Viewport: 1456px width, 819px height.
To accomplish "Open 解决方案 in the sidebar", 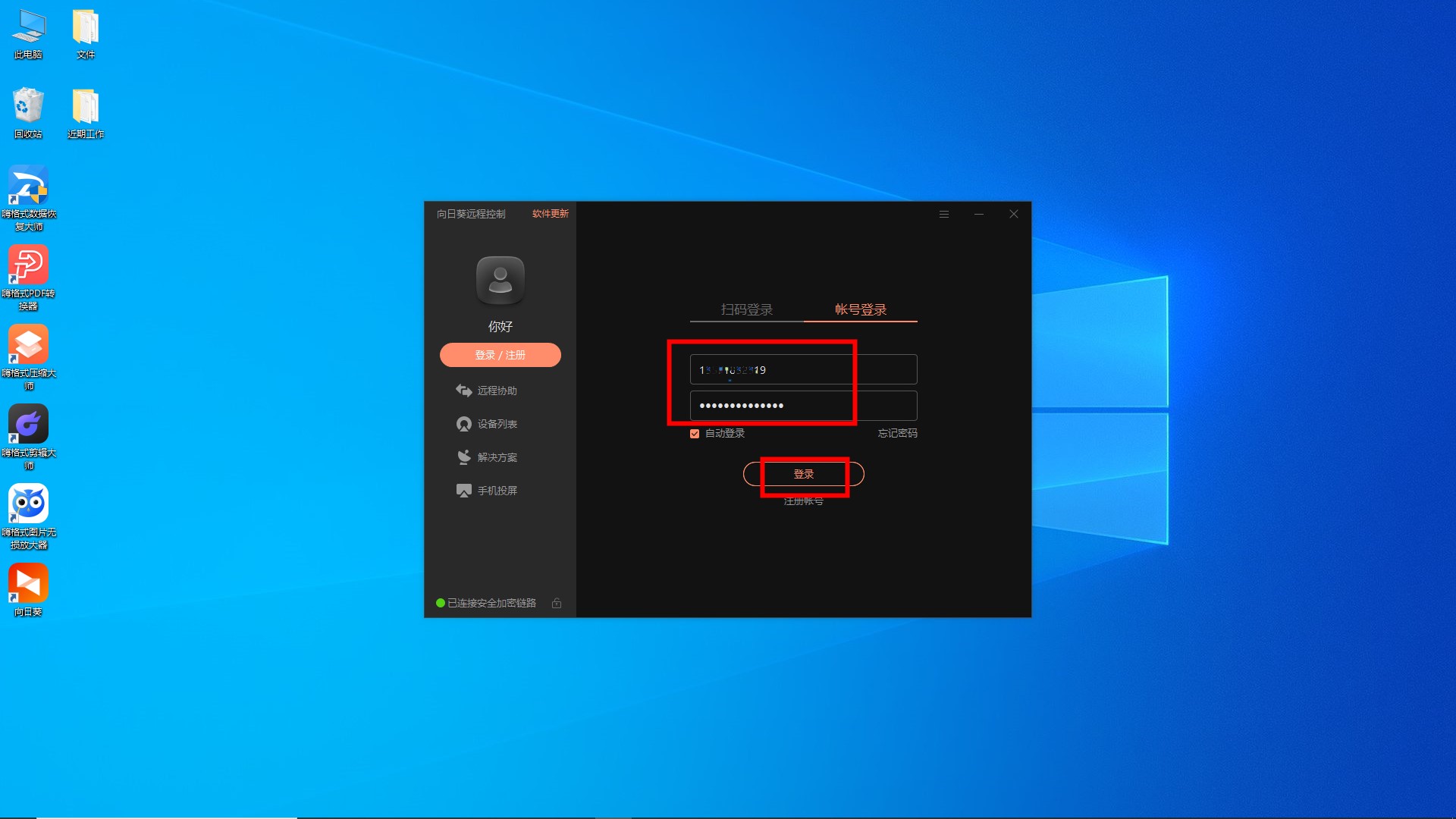I will (x=486, y=457).
